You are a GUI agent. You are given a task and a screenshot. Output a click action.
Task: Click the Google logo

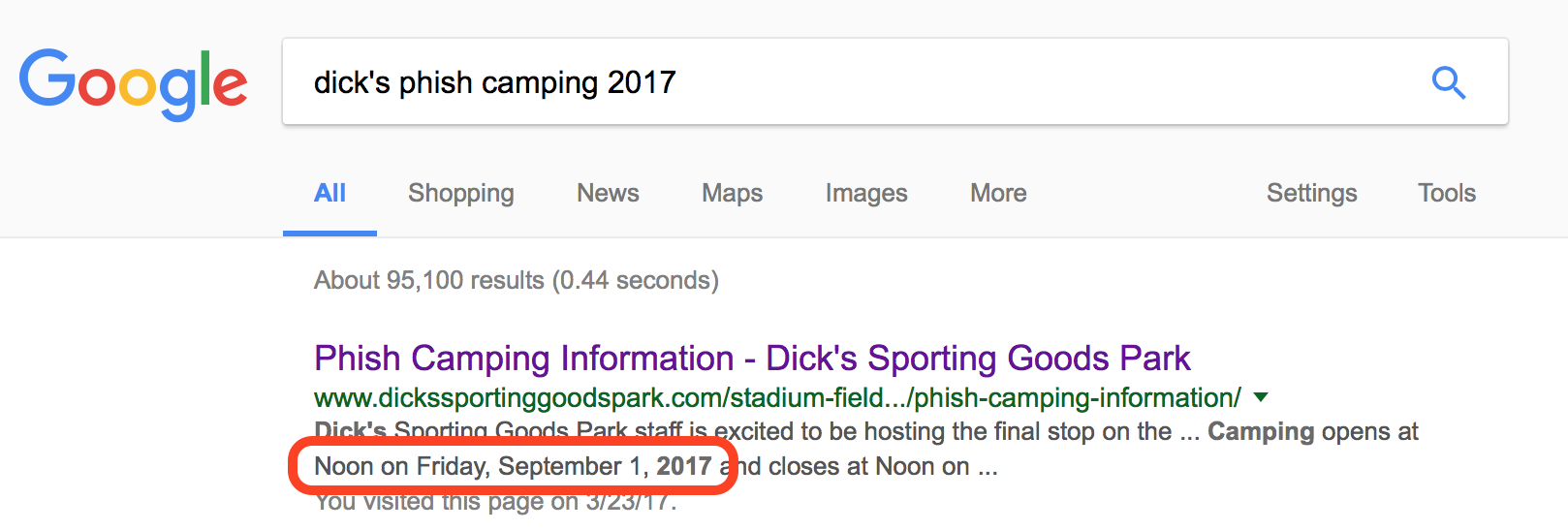(x=134, y=83)
